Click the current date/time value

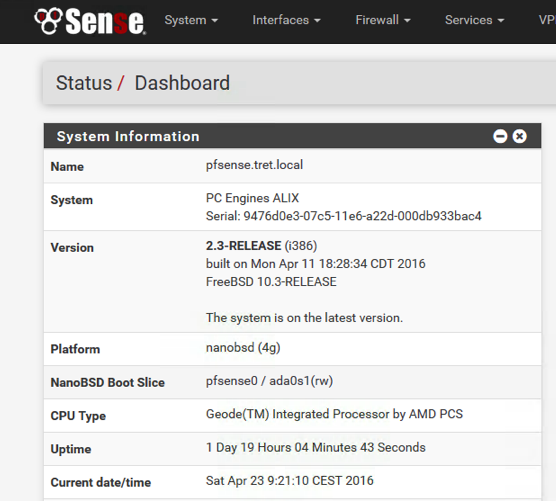(x=290, y=481)
